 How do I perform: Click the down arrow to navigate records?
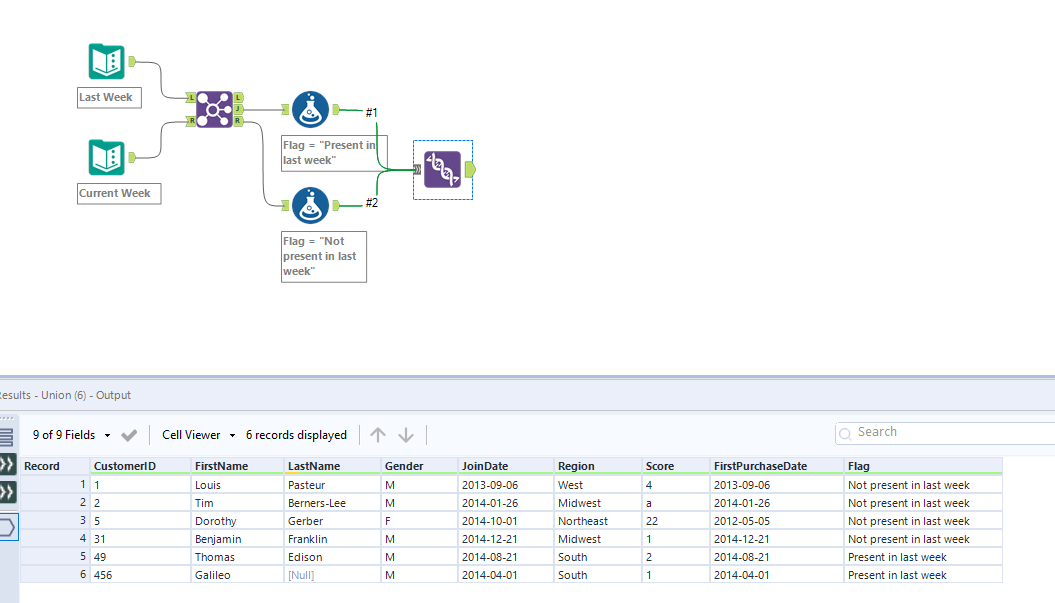pos(405,434)
